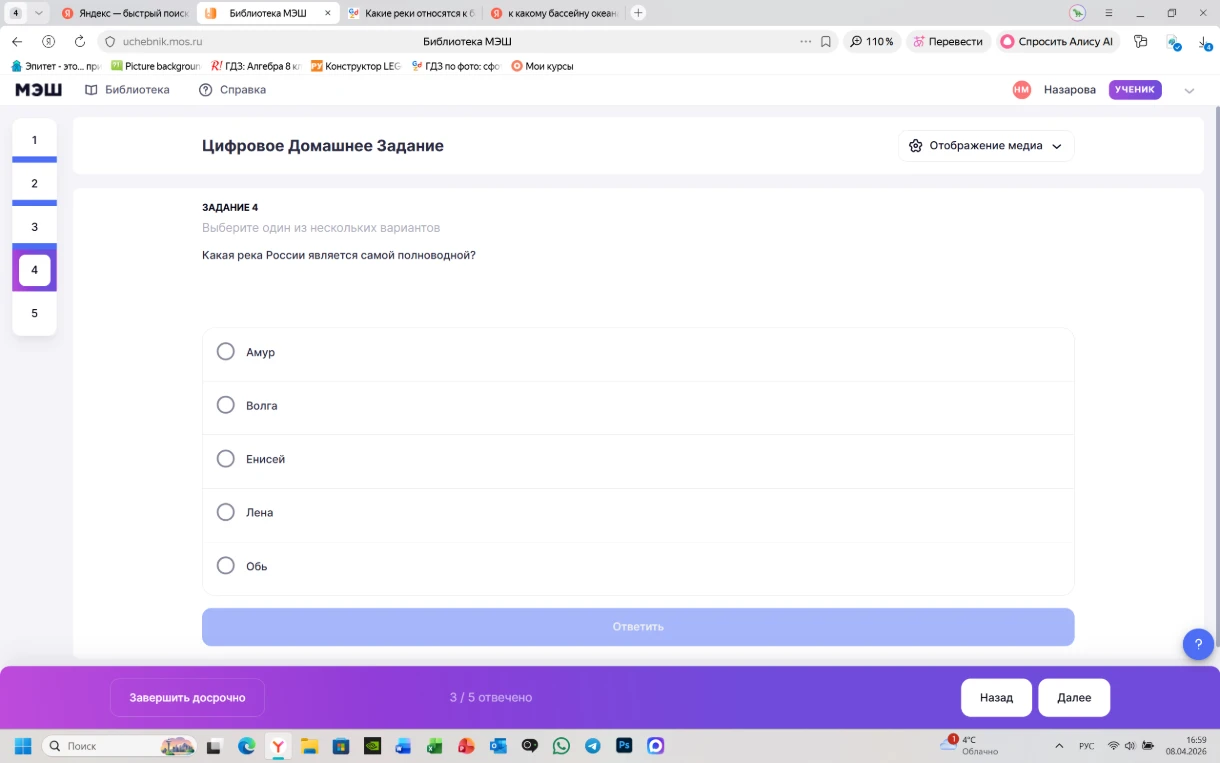Viewport: 1220px width, 763px height.
Task: Open the blue question mark help bubble
Action: click(1198, 644)
